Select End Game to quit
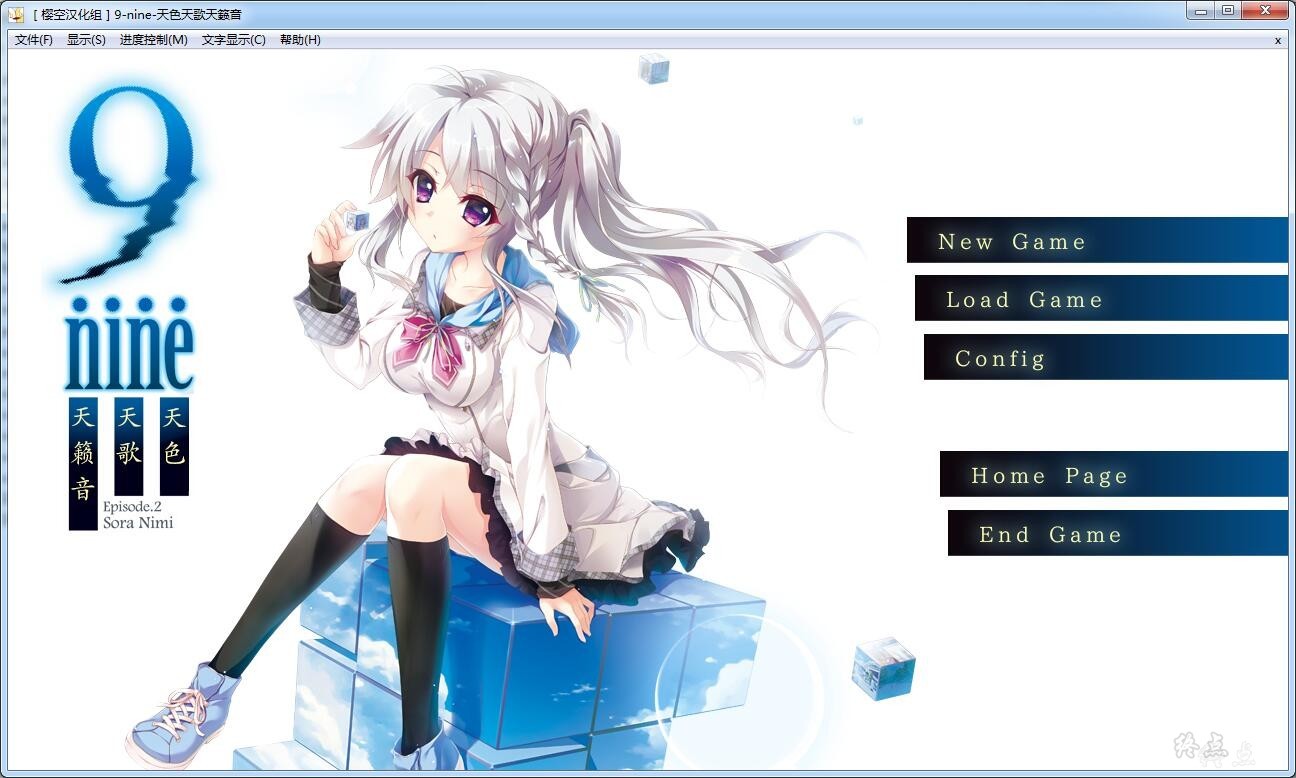 (x=1117, y=533)
